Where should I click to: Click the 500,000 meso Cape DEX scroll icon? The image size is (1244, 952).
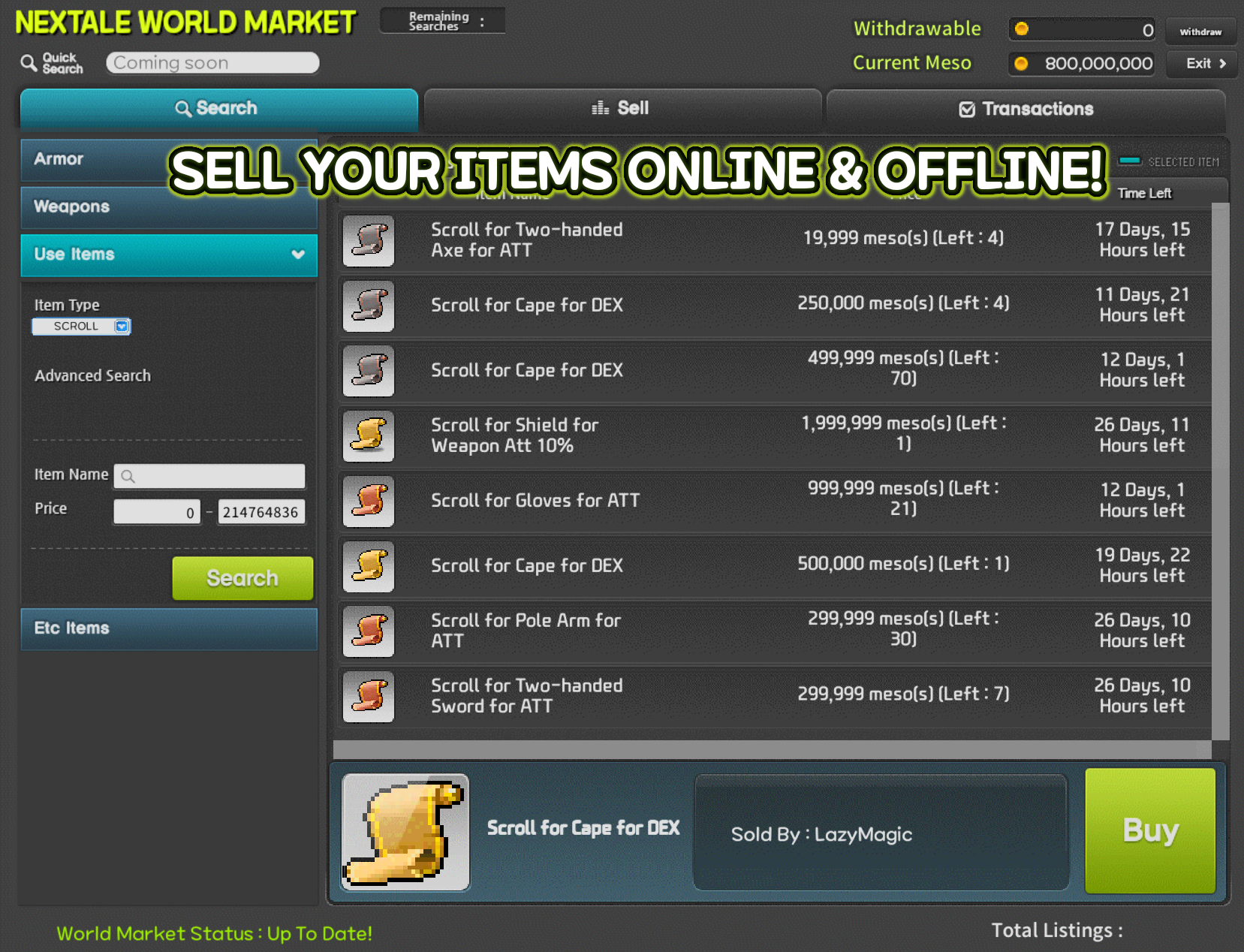pos(368,566)
